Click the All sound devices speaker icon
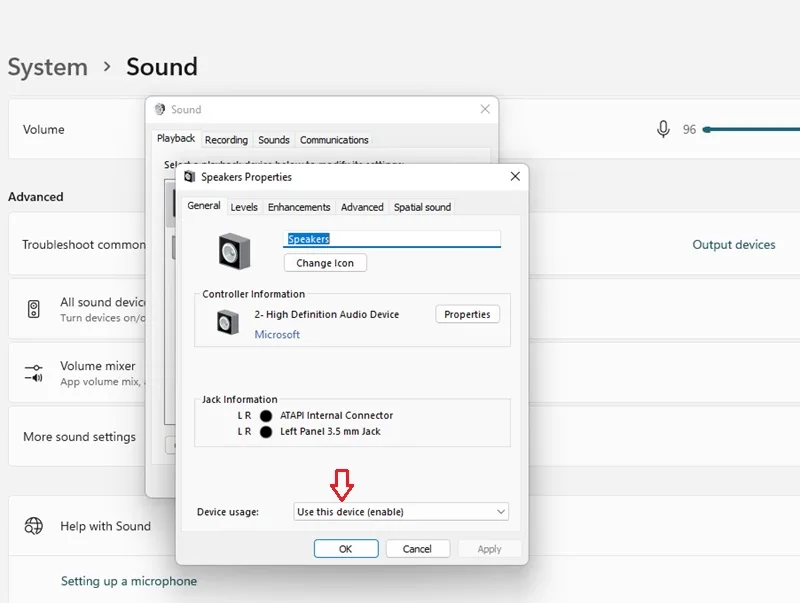800x603 pixels. [34, 309]
